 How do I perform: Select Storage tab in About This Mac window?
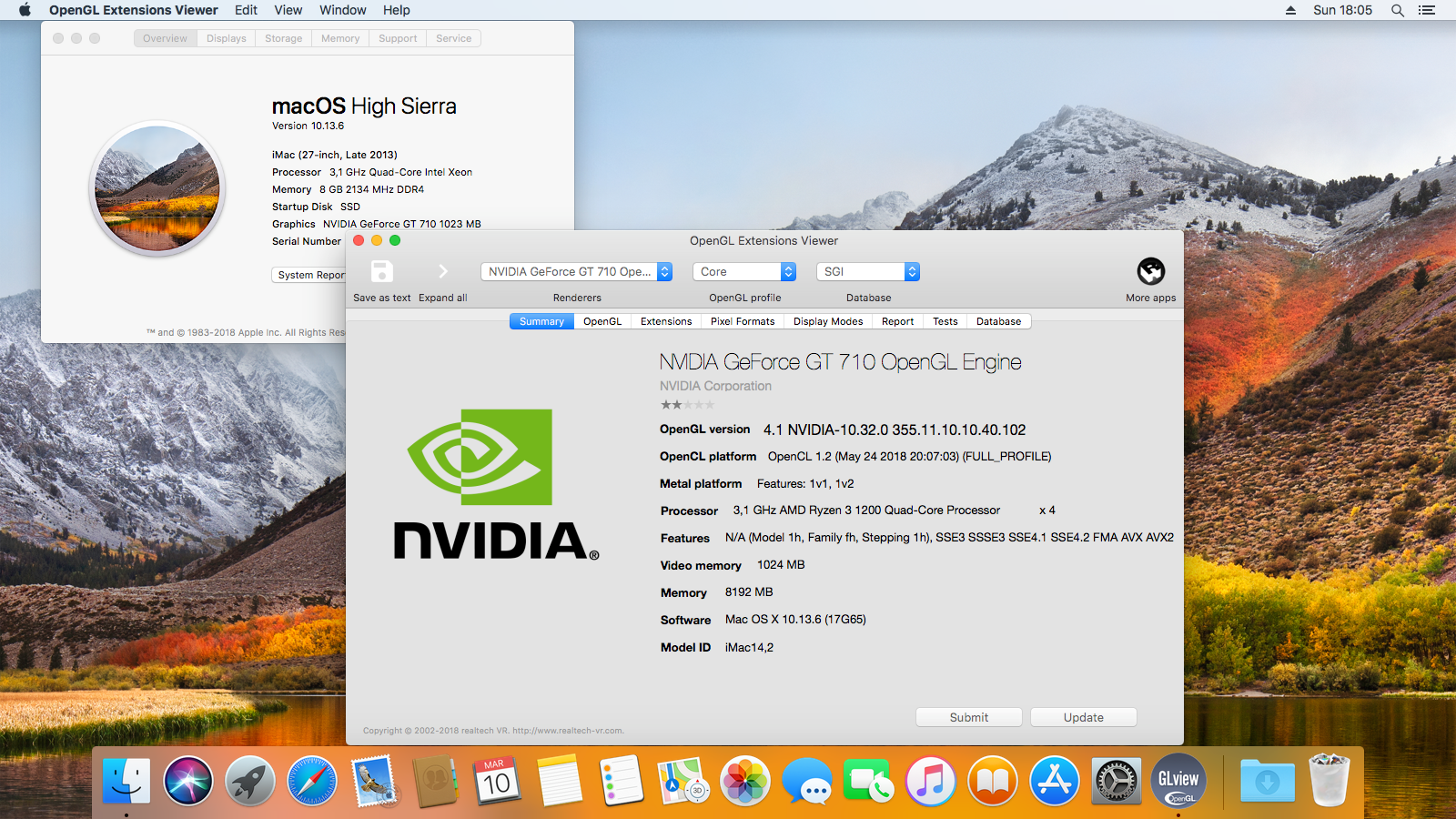click(283, 38)
